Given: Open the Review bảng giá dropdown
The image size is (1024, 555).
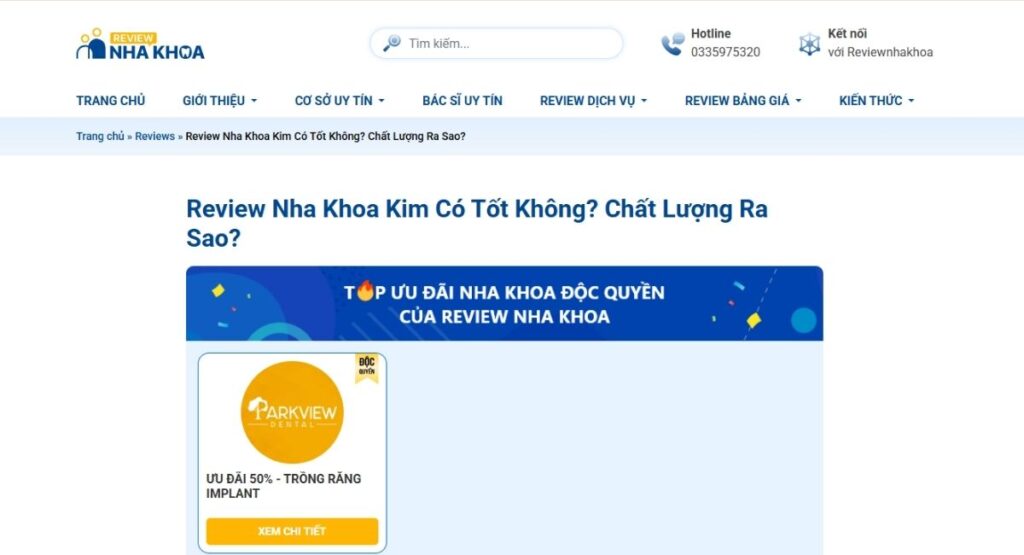Looking at the screenshot, I should [743, 101].
